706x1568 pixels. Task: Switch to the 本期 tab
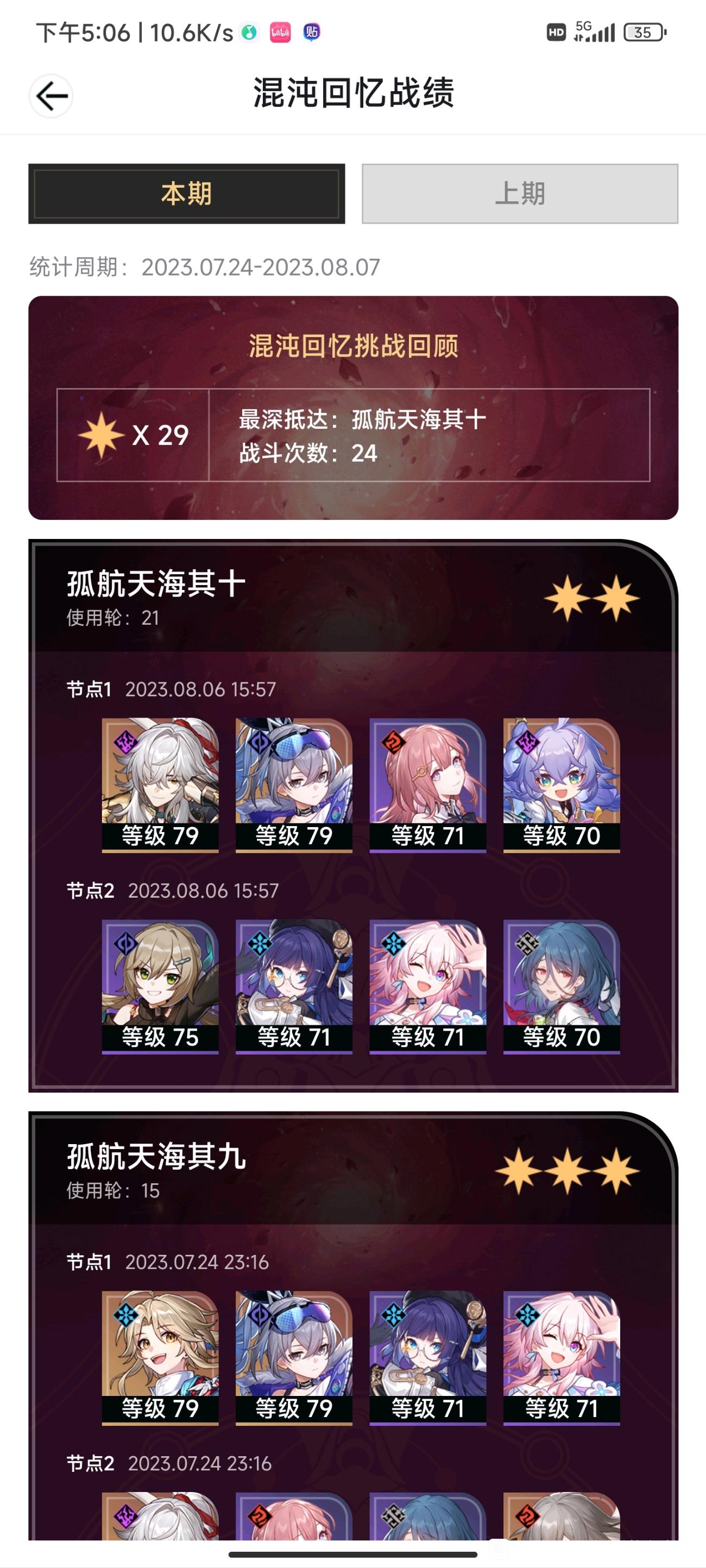[186, 194]
